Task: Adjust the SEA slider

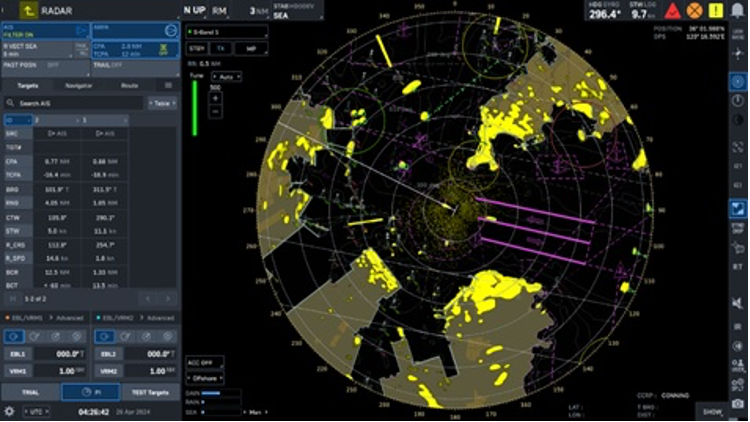Action: (221, 412)
